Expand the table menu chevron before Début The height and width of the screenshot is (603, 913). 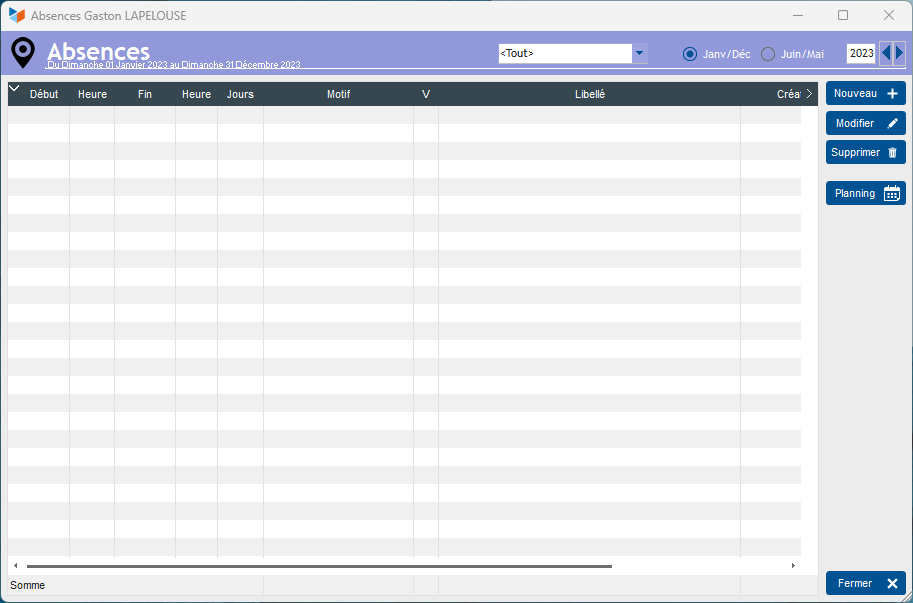15,88
